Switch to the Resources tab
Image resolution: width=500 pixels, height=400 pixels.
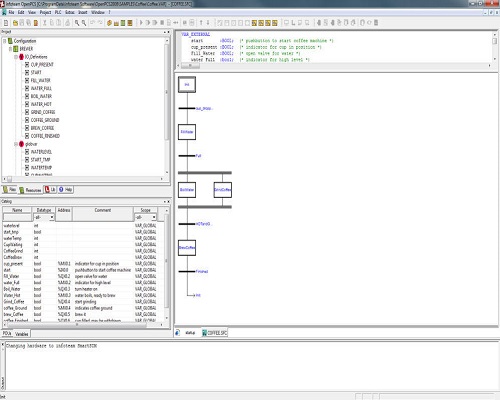(x=30, y=190)
